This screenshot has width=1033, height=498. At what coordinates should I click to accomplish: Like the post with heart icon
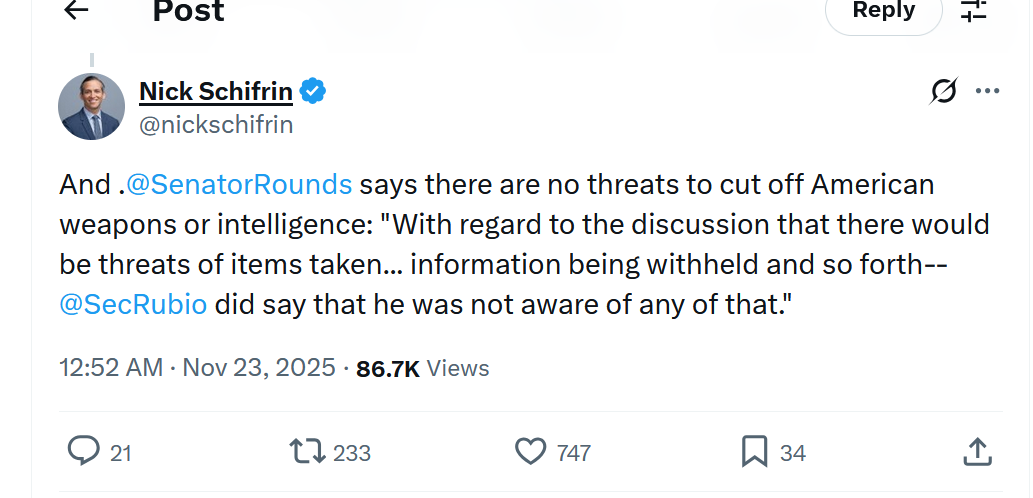(x=531, y=452)
